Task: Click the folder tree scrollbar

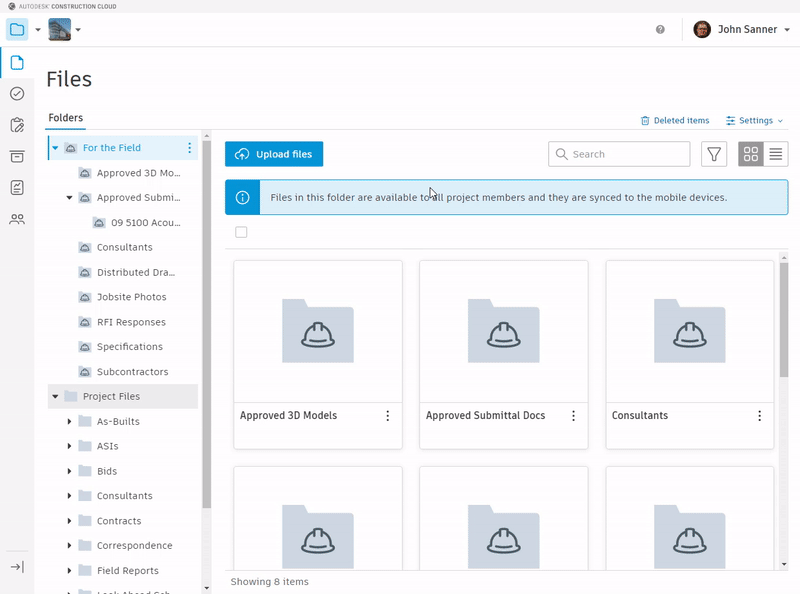Action: tap(207, 324)
